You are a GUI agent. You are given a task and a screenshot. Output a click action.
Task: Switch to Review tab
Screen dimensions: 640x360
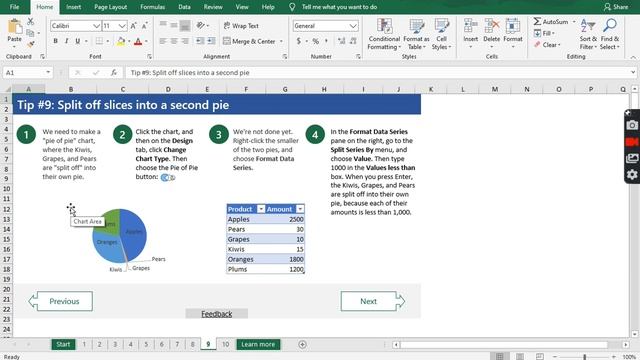coord(213,7)
